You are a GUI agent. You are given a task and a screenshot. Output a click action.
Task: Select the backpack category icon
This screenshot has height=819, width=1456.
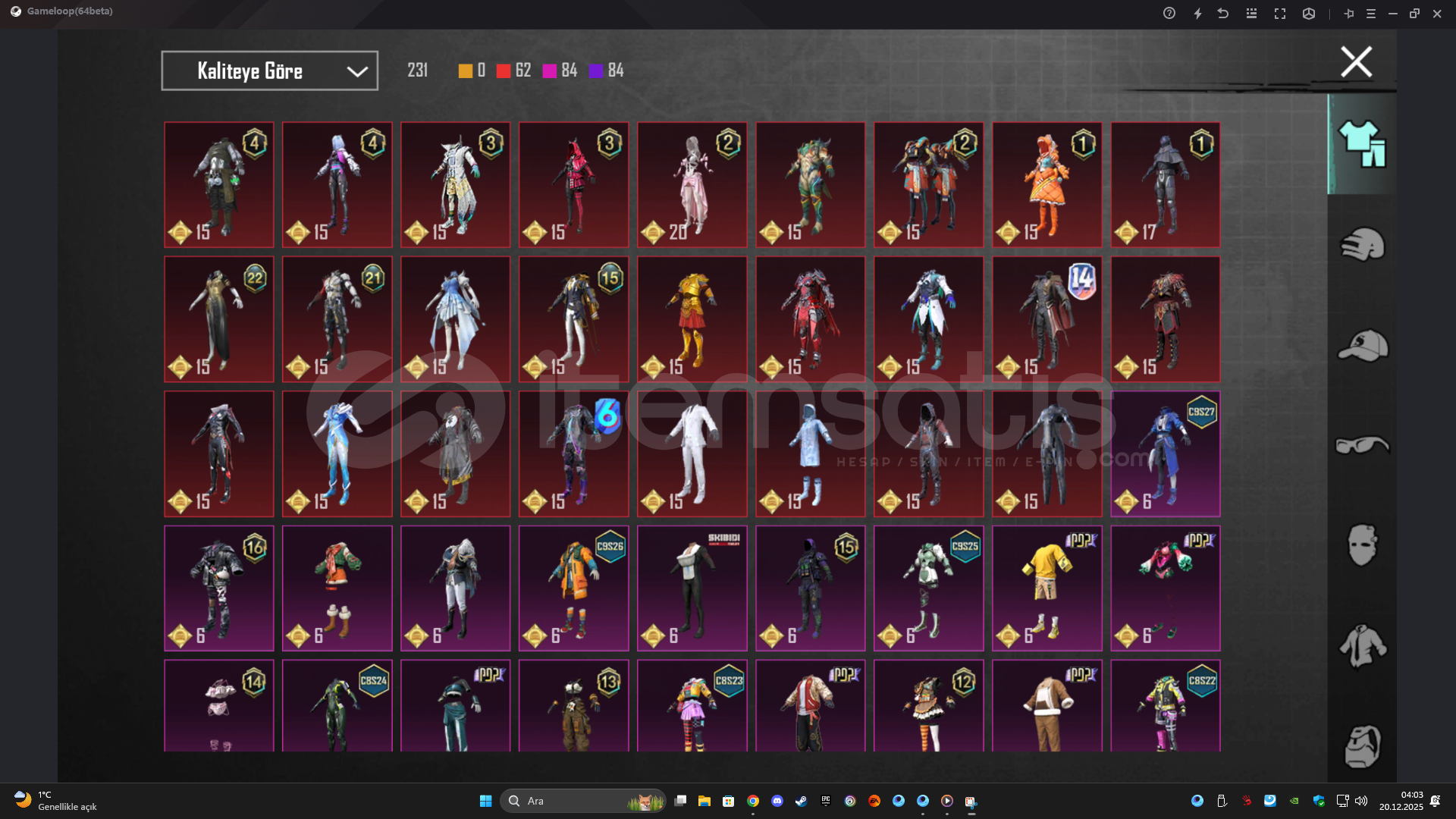pyautogui.click(x=1362, y=745)
